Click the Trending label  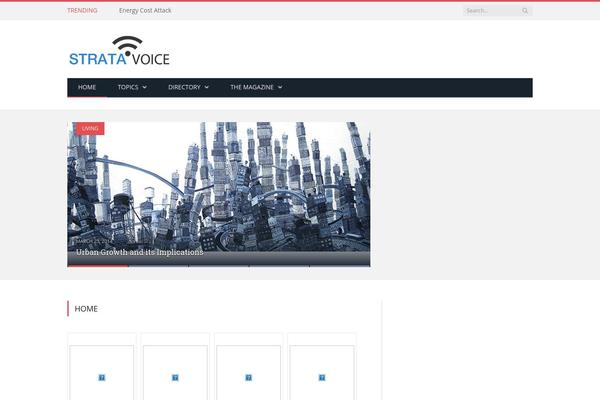[82, 11]
